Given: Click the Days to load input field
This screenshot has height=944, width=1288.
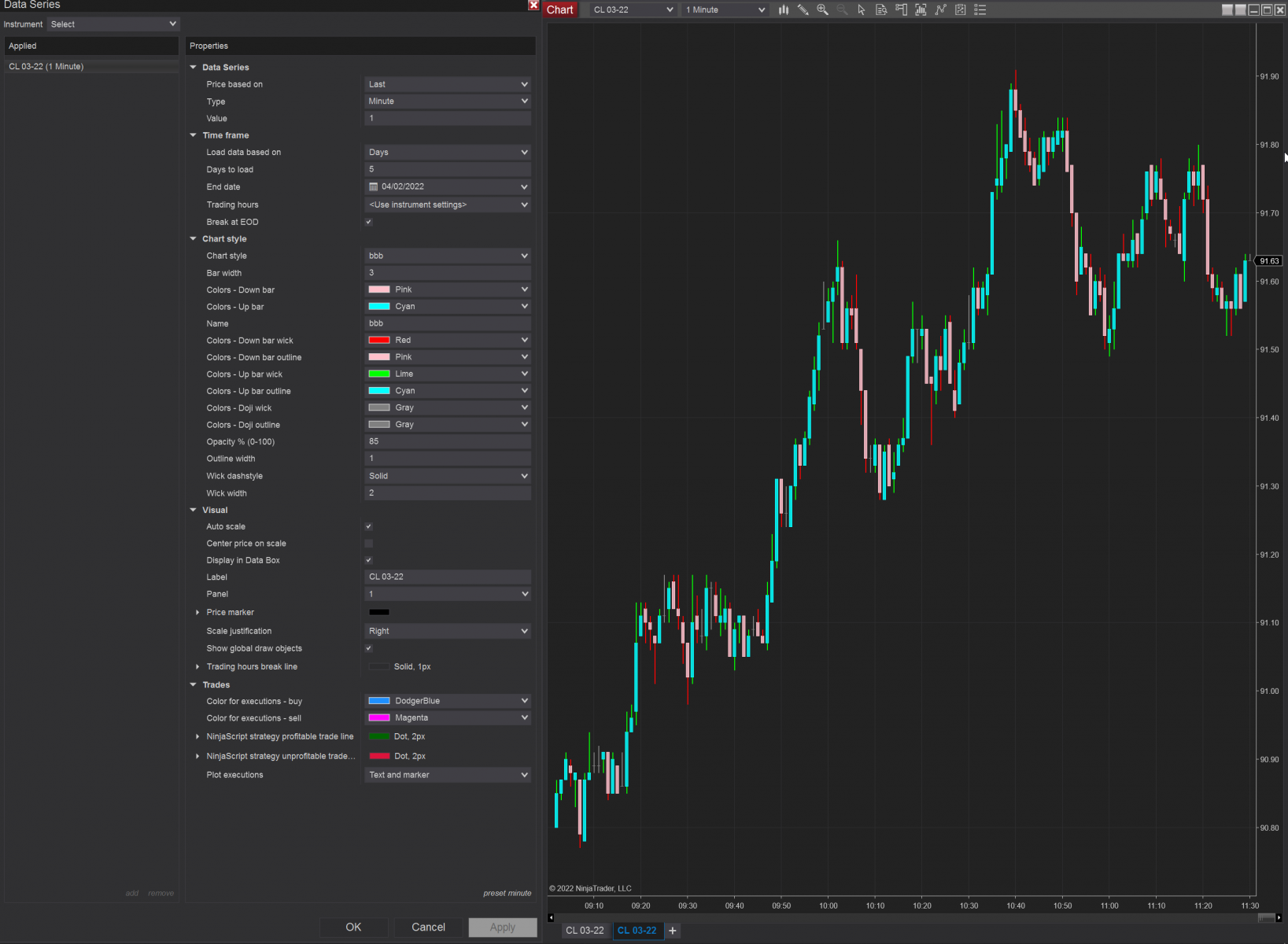Looking at the screenshot, I should [x=448, y=170].
